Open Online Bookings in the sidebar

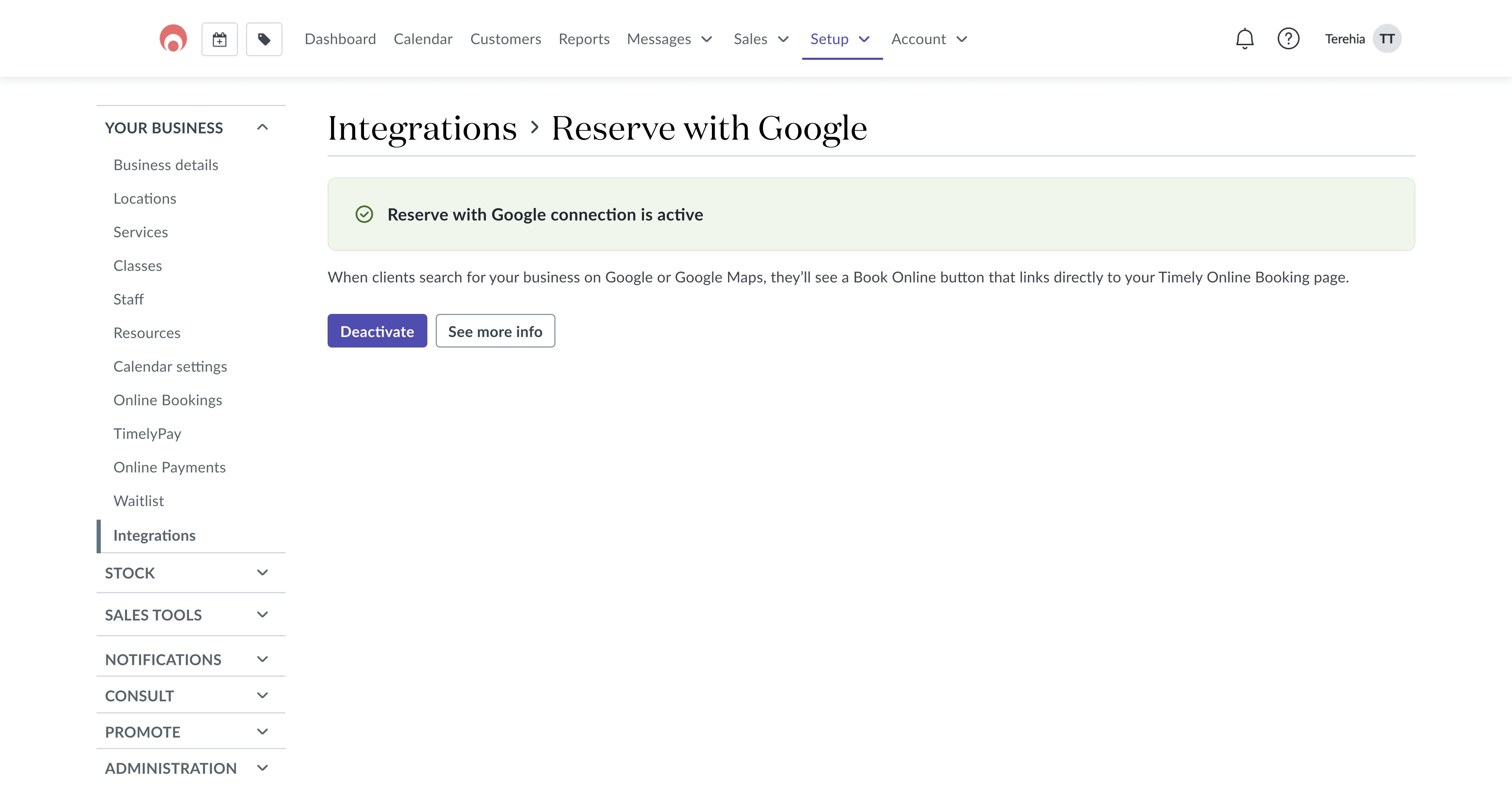point(167,400)
